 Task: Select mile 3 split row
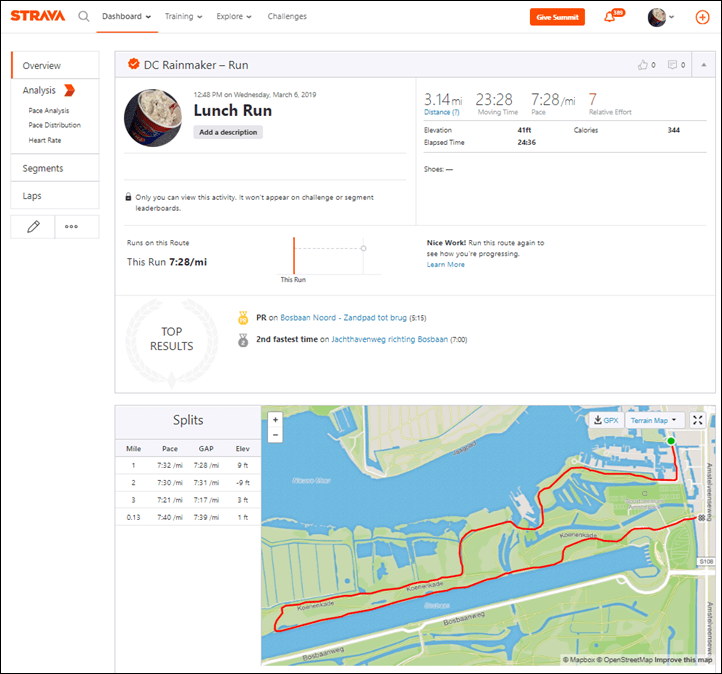[x=188, y=500]
